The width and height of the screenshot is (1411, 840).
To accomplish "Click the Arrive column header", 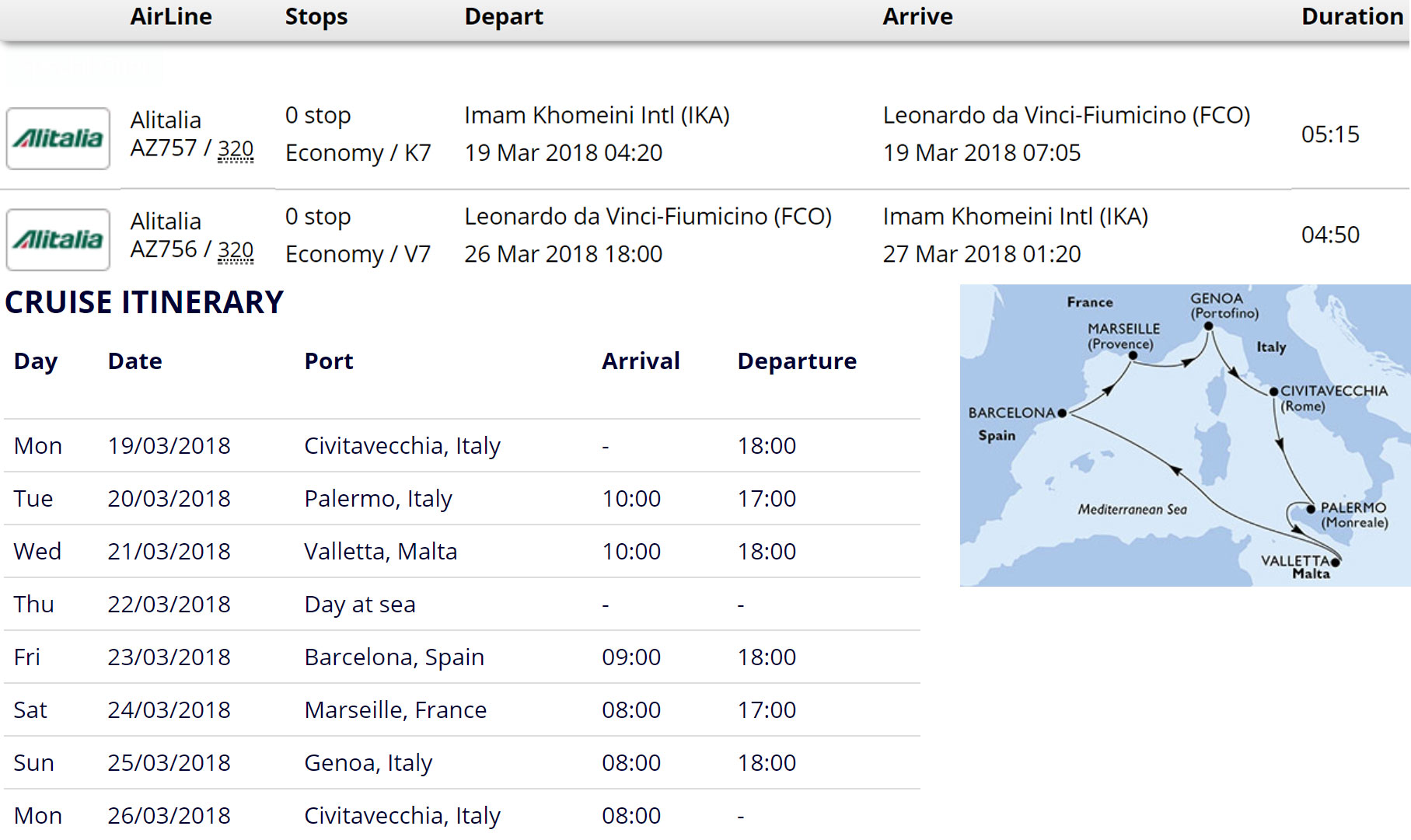I will (x=917, y=17).
